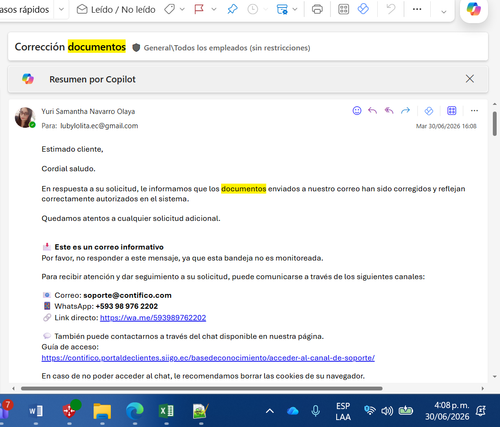The width and height of the screenshot is (500, 427).
Task: Show hidden system tray icons chevron
Action: pos(270,411)
